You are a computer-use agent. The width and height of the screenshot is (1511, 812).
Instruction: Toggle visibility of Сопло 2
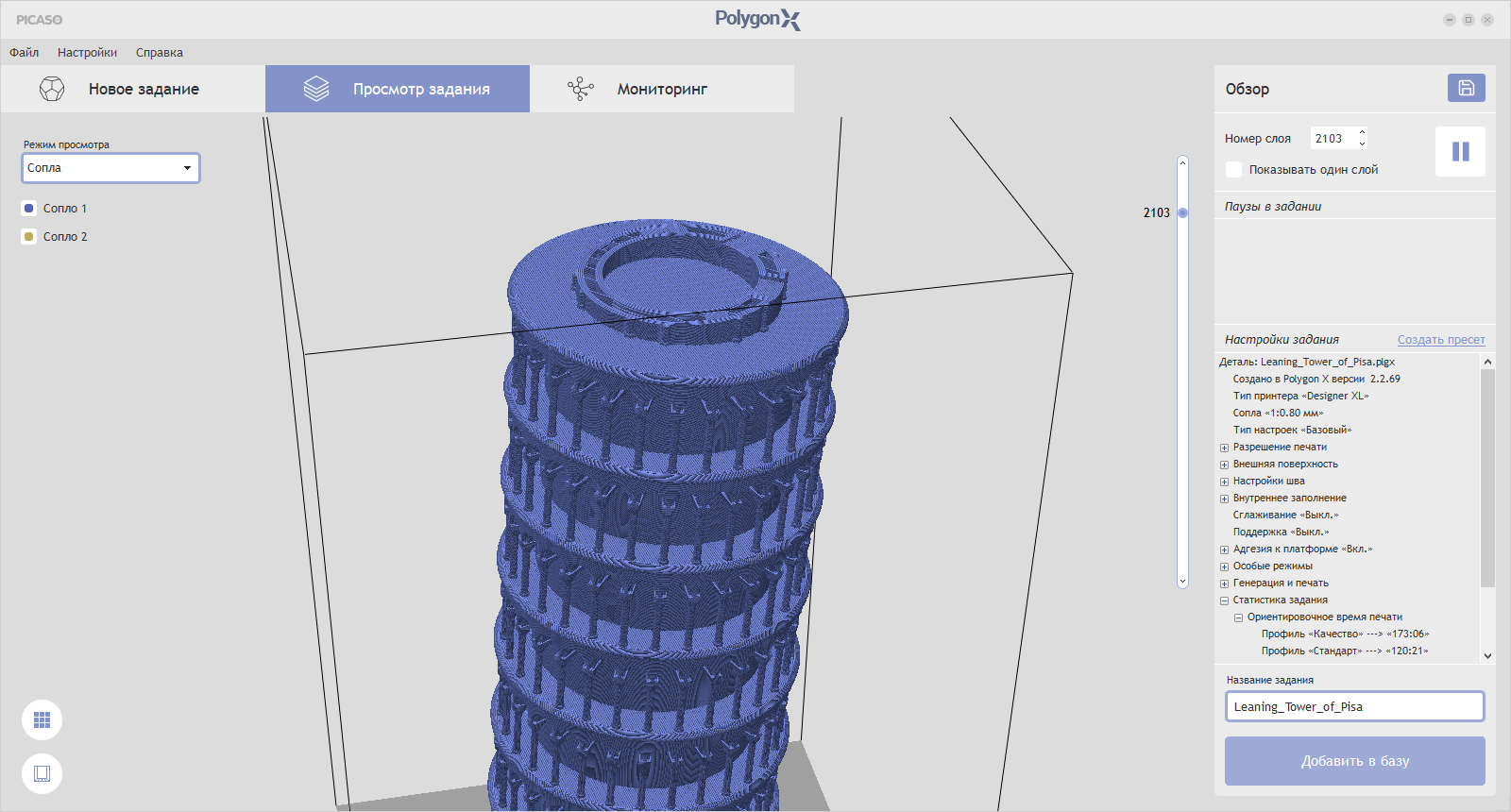[x=29, y=237]
